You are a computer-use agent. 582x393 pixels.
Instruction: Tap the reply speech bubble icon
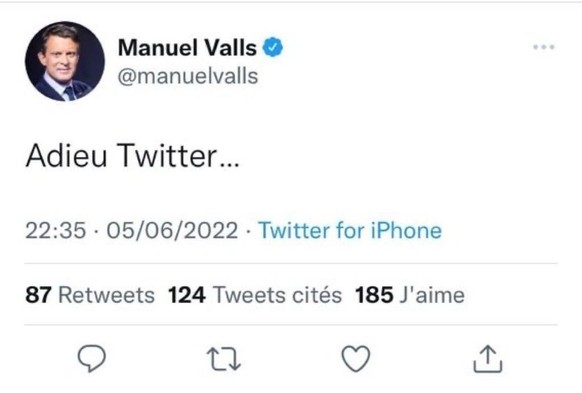92,358
